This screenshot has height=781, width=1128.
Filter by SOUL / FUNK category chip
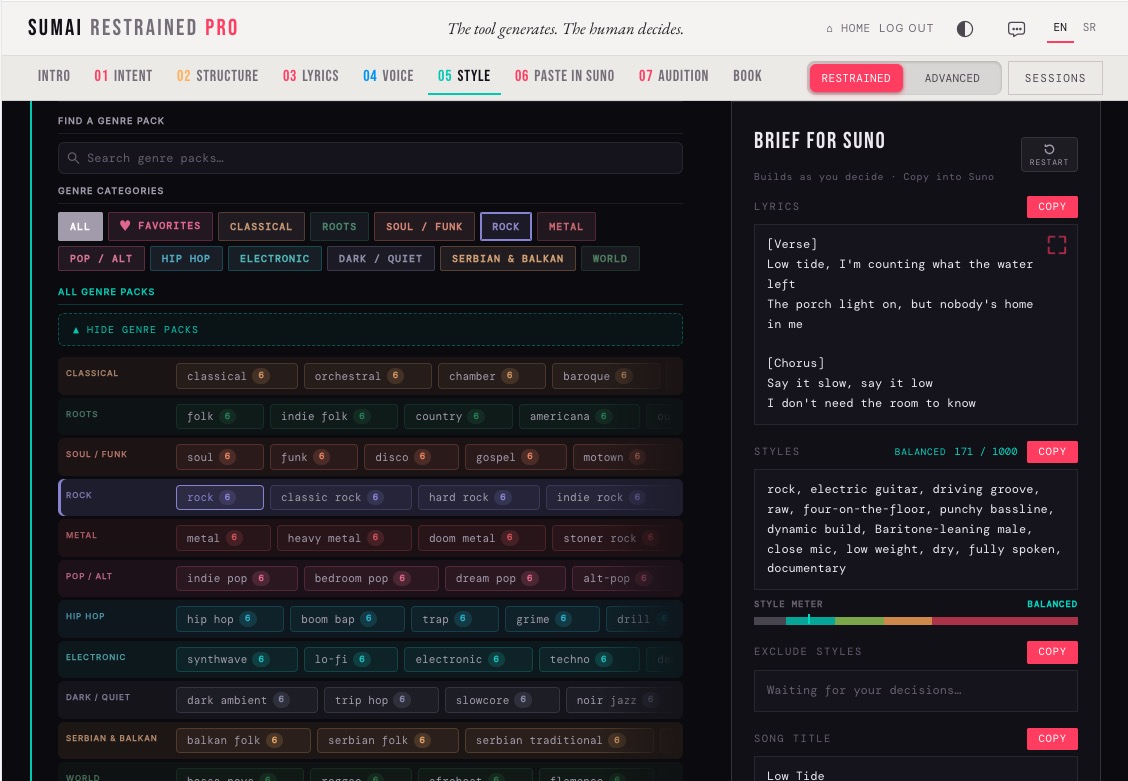[x=424, y=227]
